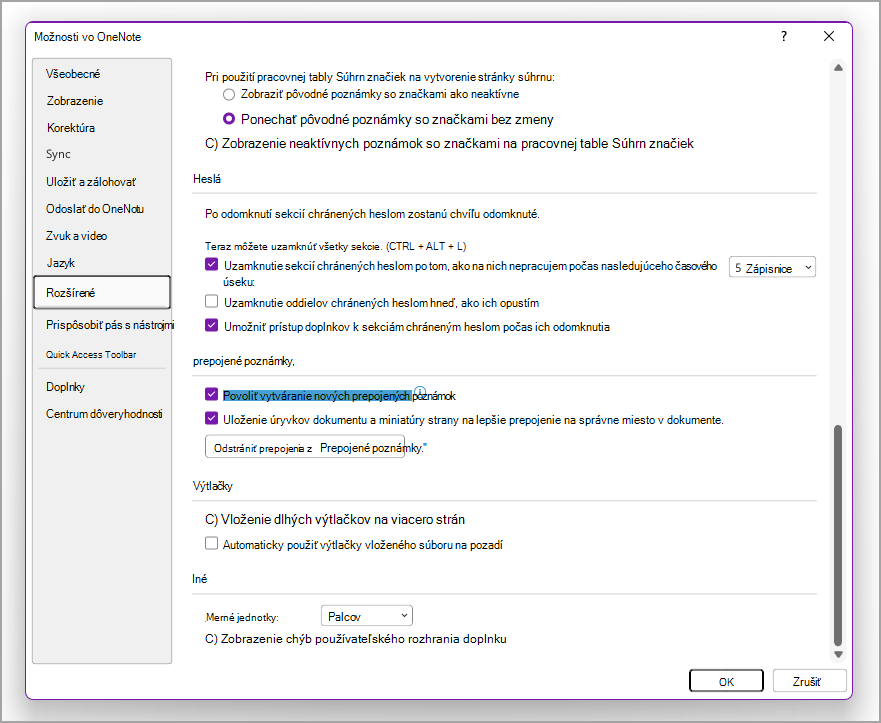Screen dimensions: 881x723
Task: Open the Palcov units dropdown
Action: pos(367,616)
